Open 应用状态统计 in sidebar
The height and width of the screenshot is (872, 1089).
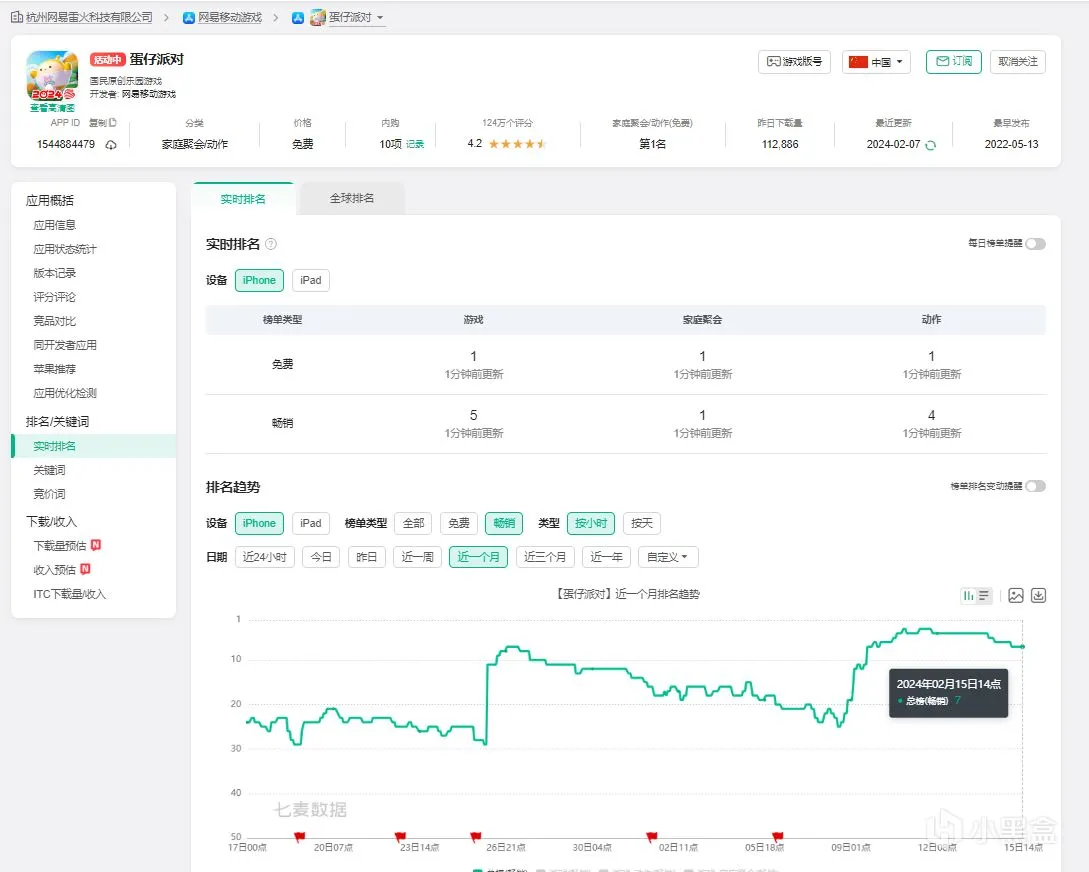point(65,249)
